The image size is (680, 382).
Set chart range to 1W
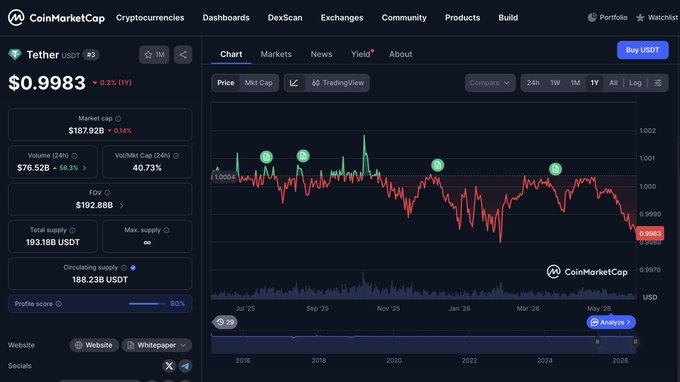555,83
